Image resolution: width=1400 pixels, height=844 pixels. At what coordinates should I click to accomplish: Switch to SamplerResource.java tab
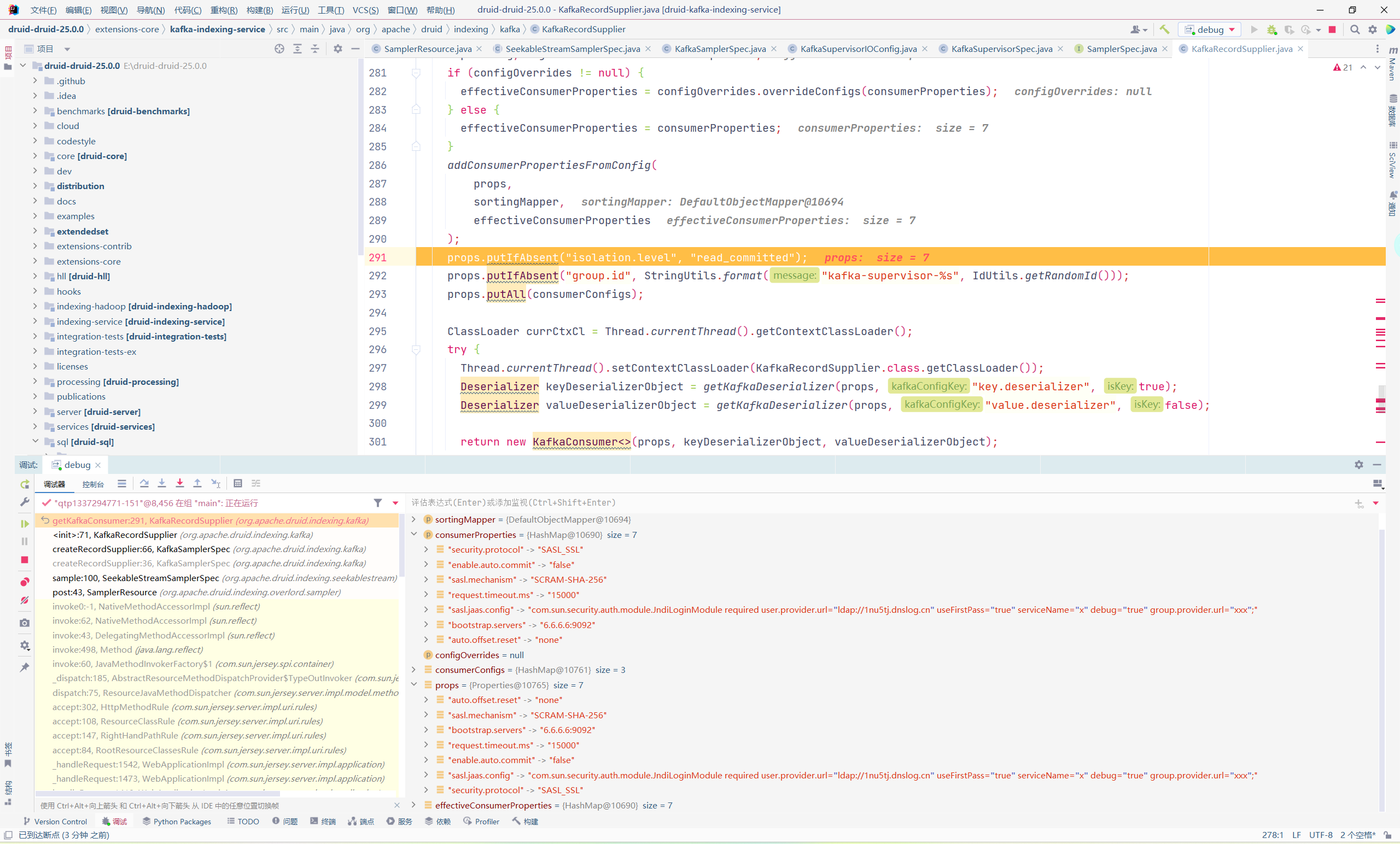pos(427,49)
